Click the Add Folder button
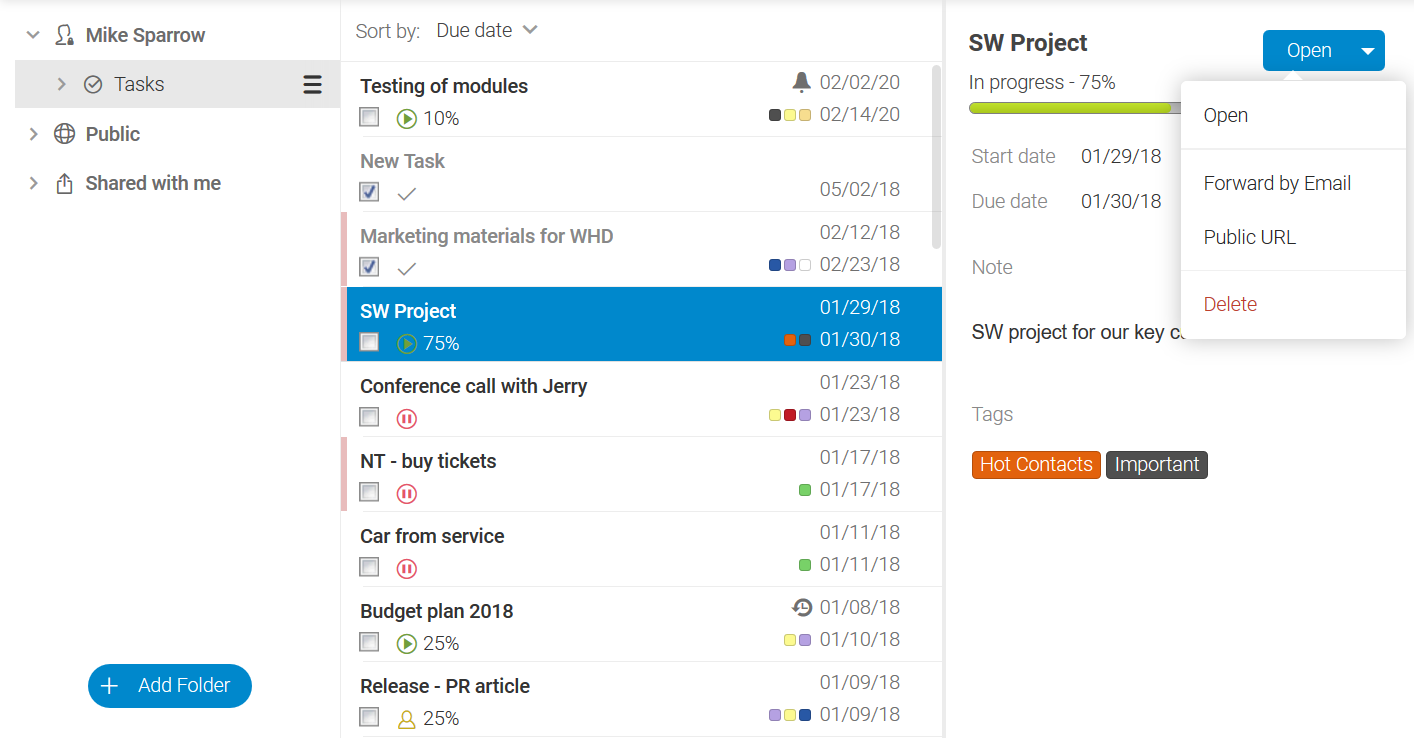This screenshot has height=738, width=1414. [x=169, y=686]
